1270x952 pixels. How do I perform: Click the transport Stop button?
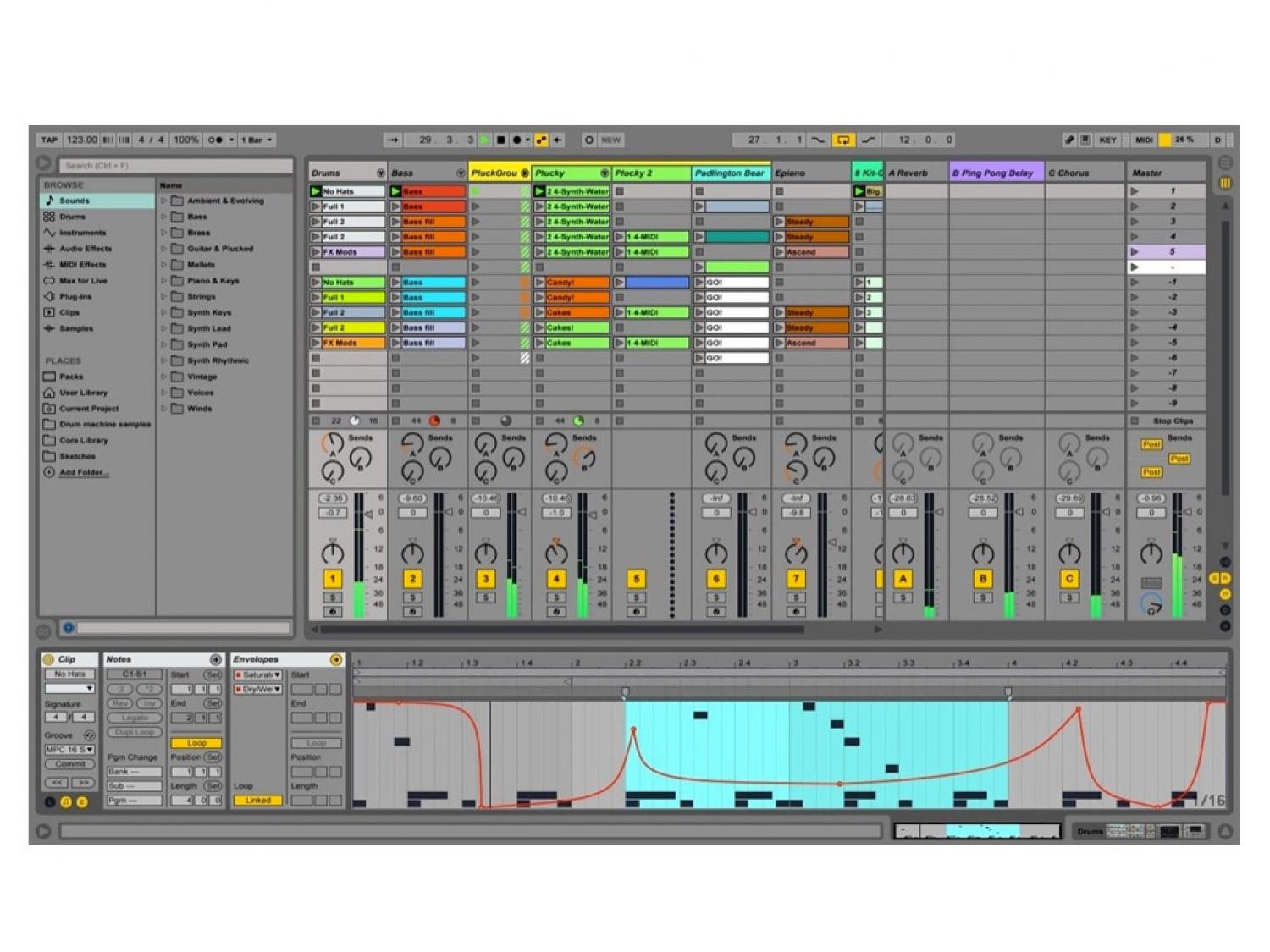tap(500, 140)
